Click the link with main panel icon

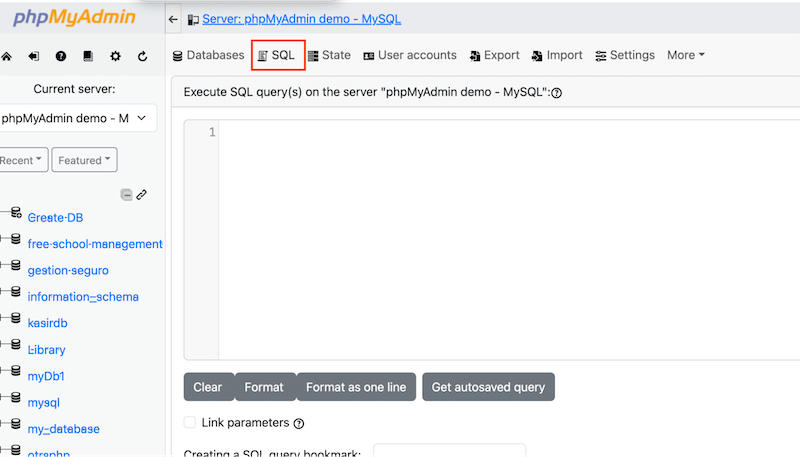click(x=141, y=194)
